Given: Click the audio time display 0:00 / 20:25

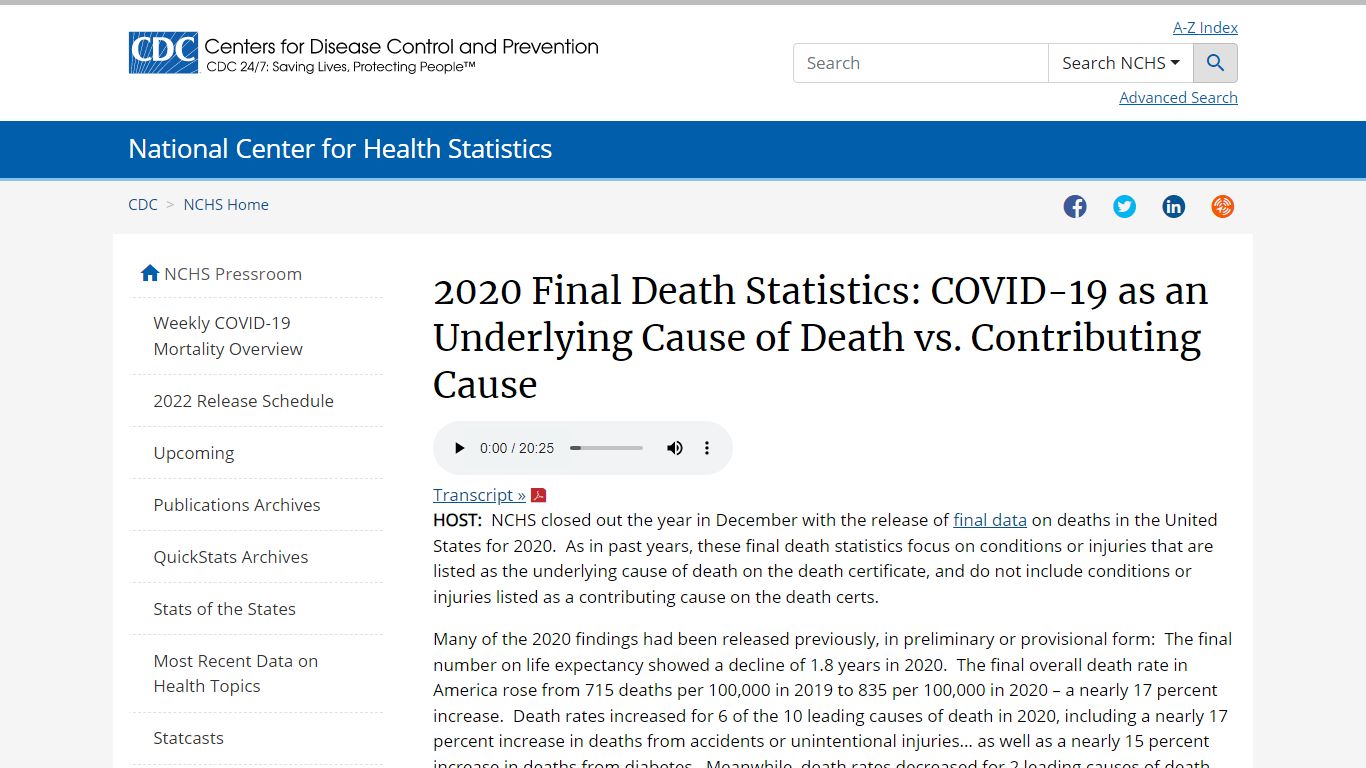Looking at the screenshot, I should pos(516,448).
